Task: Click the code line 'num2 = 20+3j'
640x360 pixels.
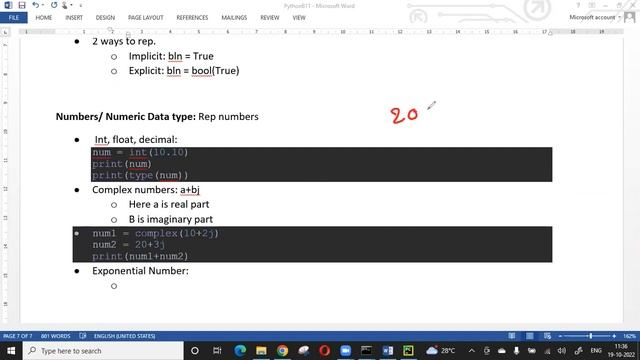Action: pyautogui.click(x=129, y=244)
